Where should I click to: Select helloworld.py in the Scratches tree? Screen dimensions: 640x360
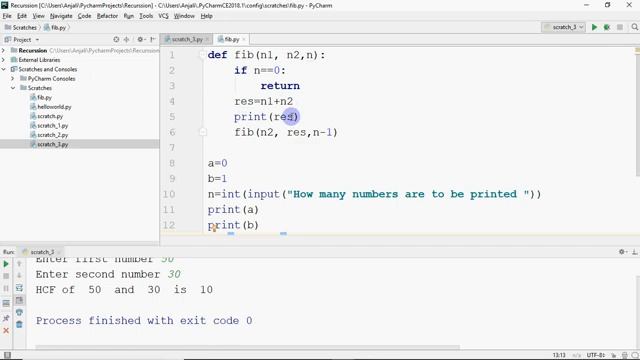pyautogui.click(x=54, y=107)
